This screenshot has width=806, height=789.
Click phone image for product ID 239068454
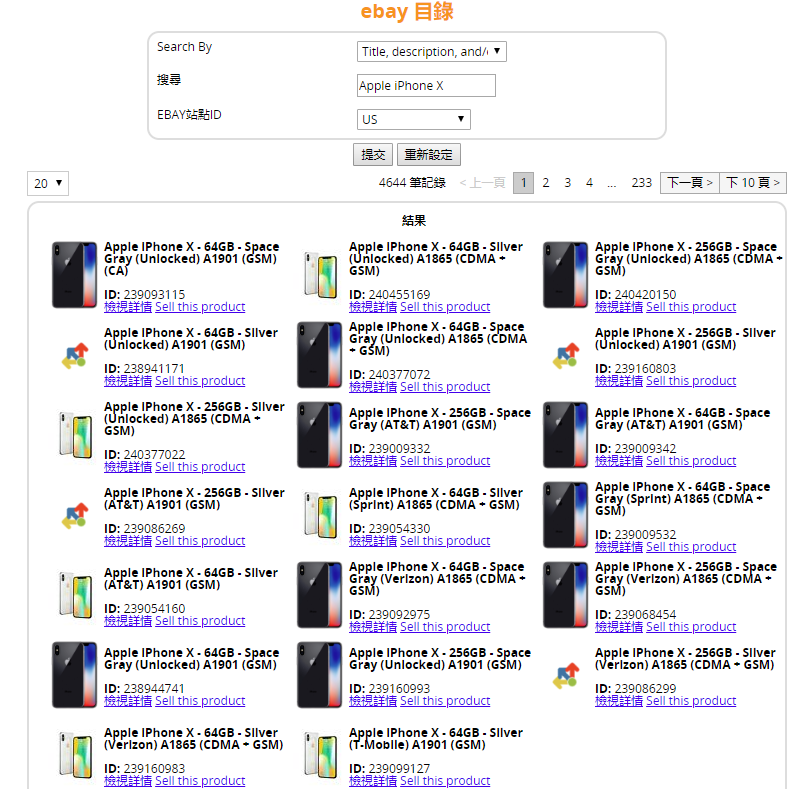click(565, 595)
